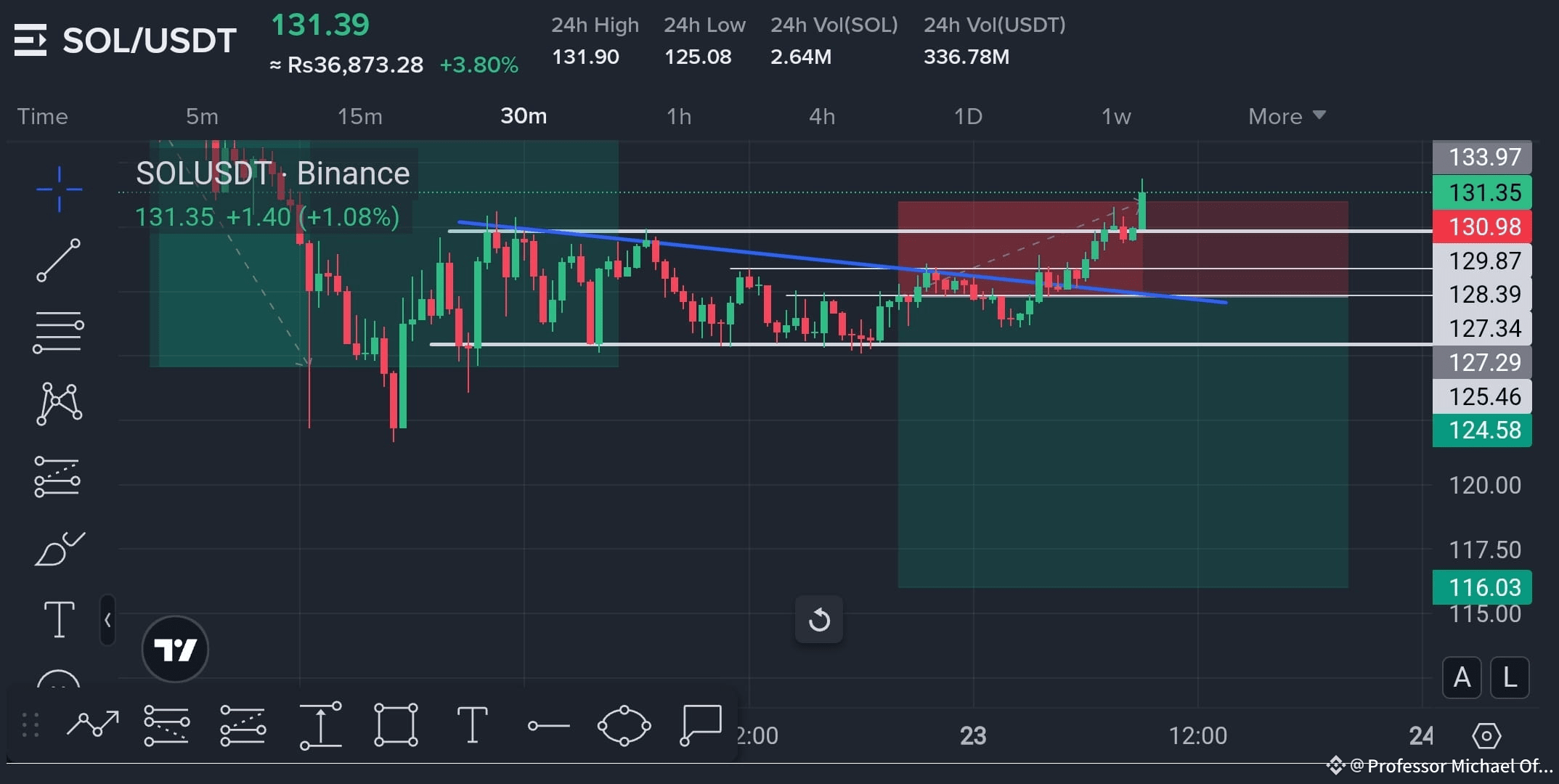Screen dimensions: 1559x784
Task: Click the 124.58 green price label
Action: 1482,430
